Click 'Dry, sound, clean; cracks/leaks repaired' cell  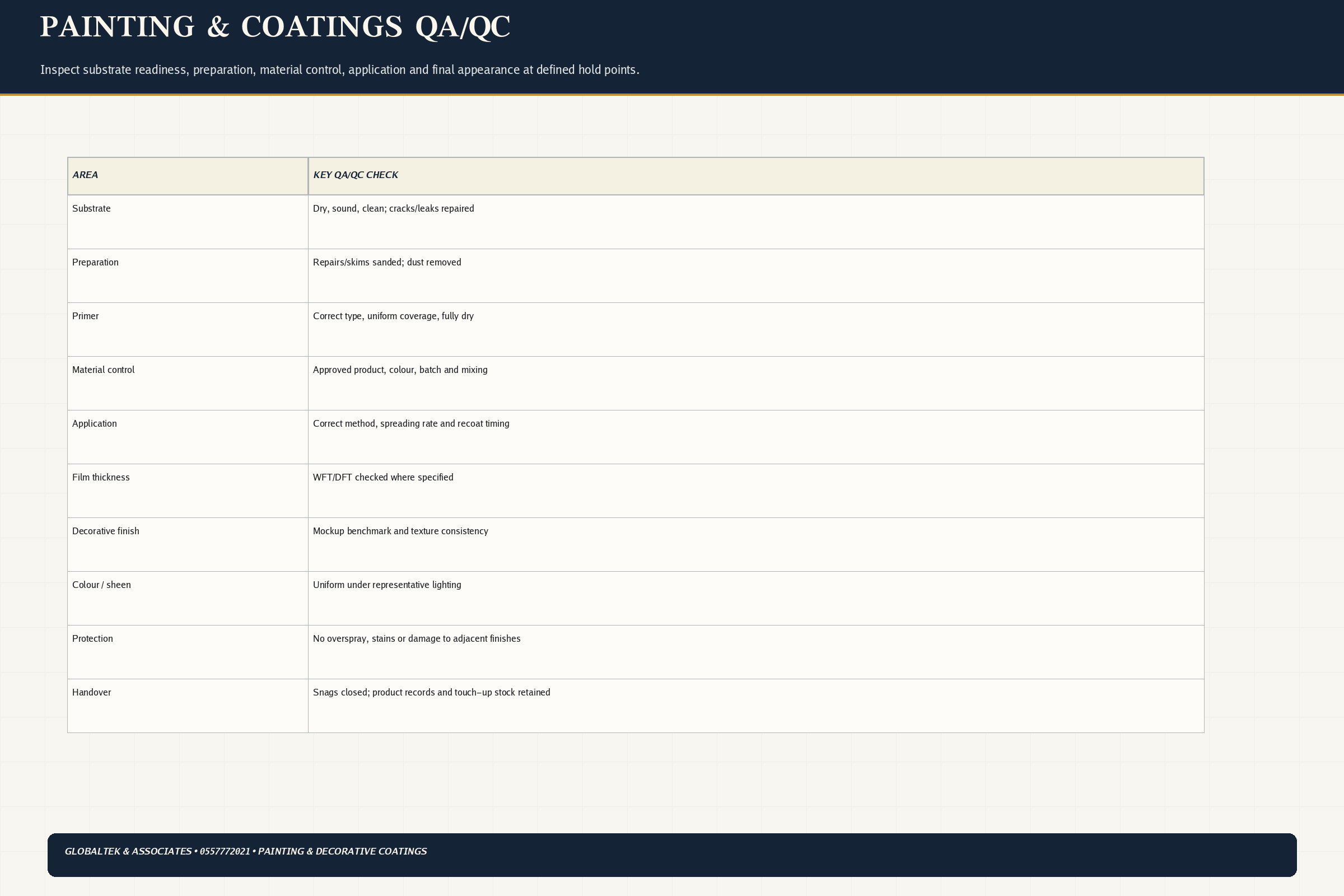point(756,222)
